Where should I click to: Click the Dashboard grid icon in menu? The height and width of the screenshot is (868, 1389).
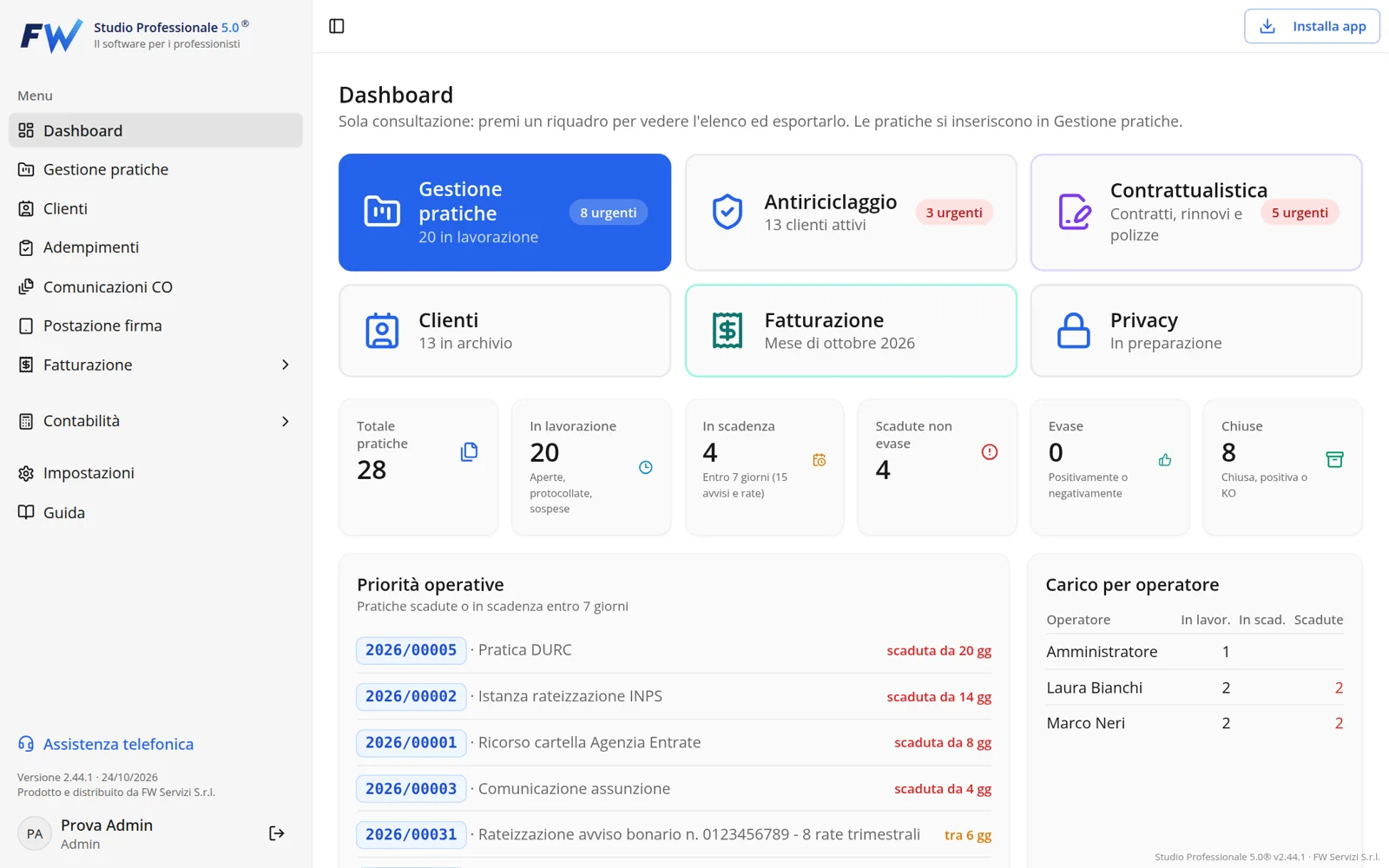pos(26,130)
